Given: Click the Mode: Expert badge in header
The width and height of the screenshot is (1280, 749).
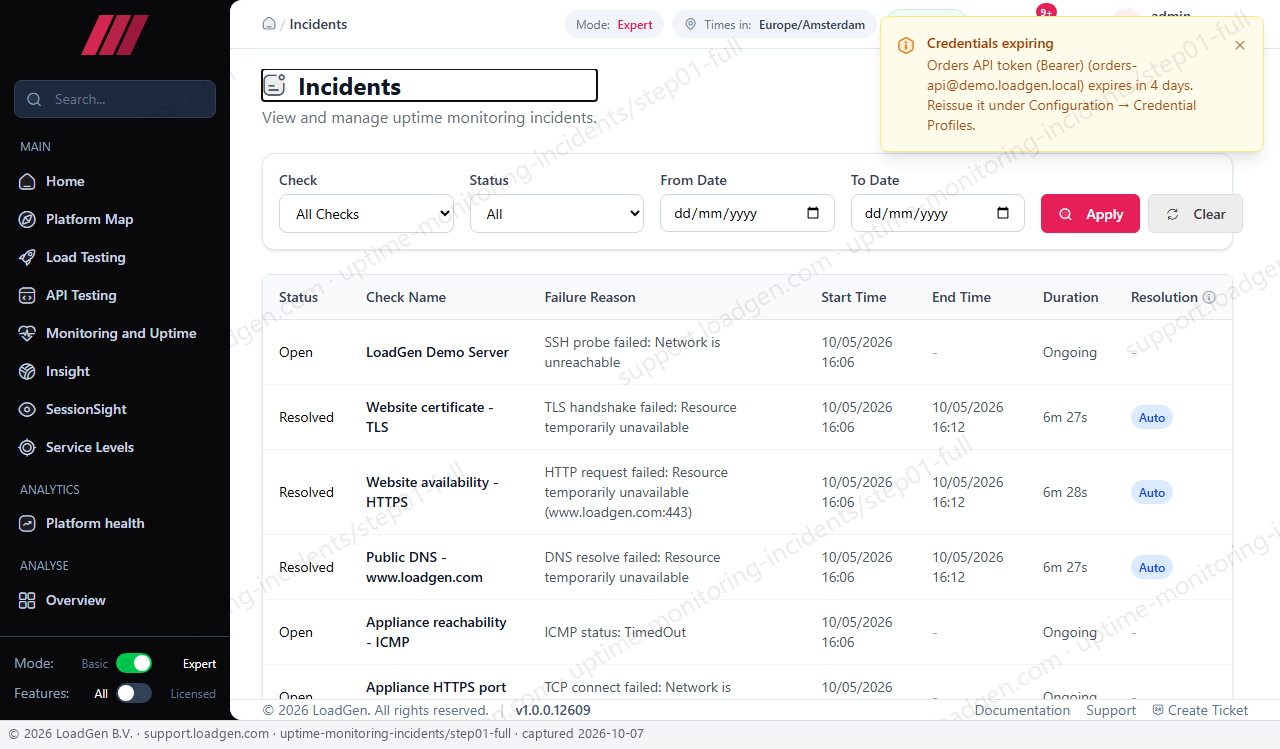Looking at the screenshot, I should pyautogui.click(x=614, y=25).
